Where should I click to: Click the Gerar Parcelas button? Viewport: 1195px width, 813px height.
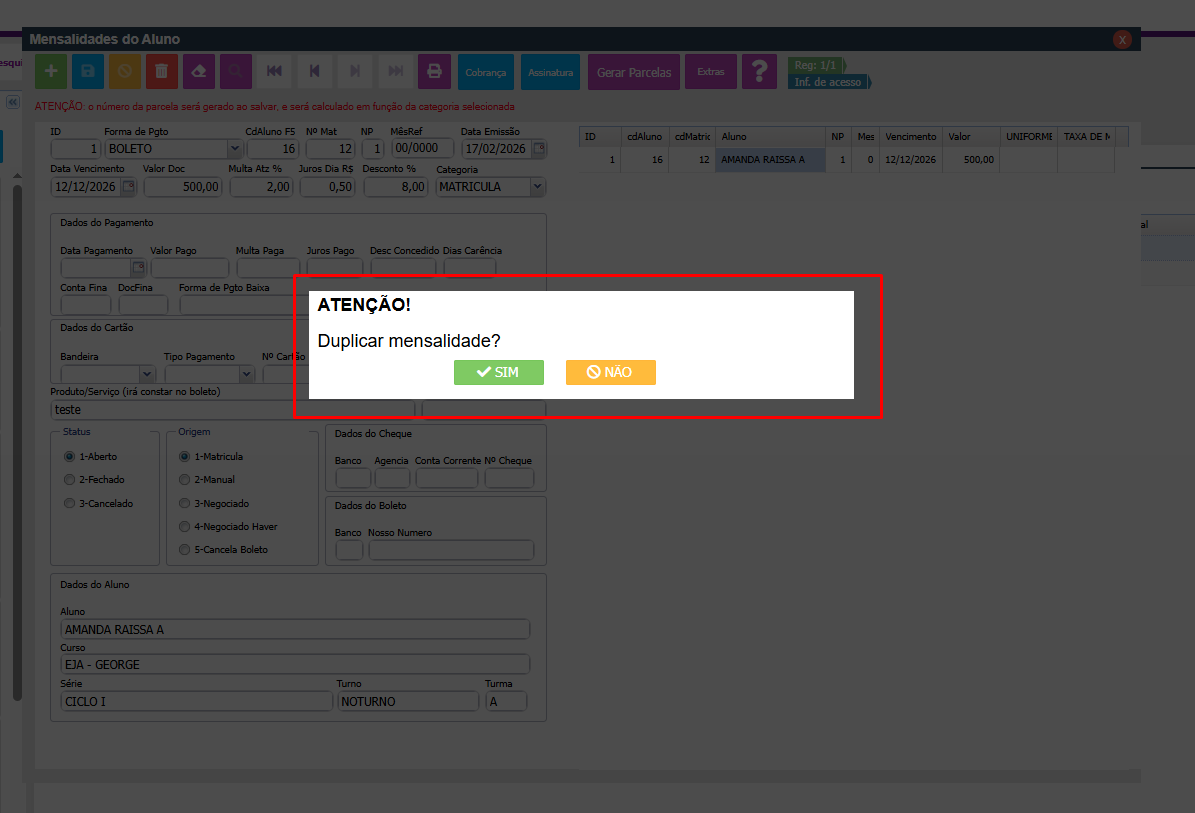tap(634, 72)
